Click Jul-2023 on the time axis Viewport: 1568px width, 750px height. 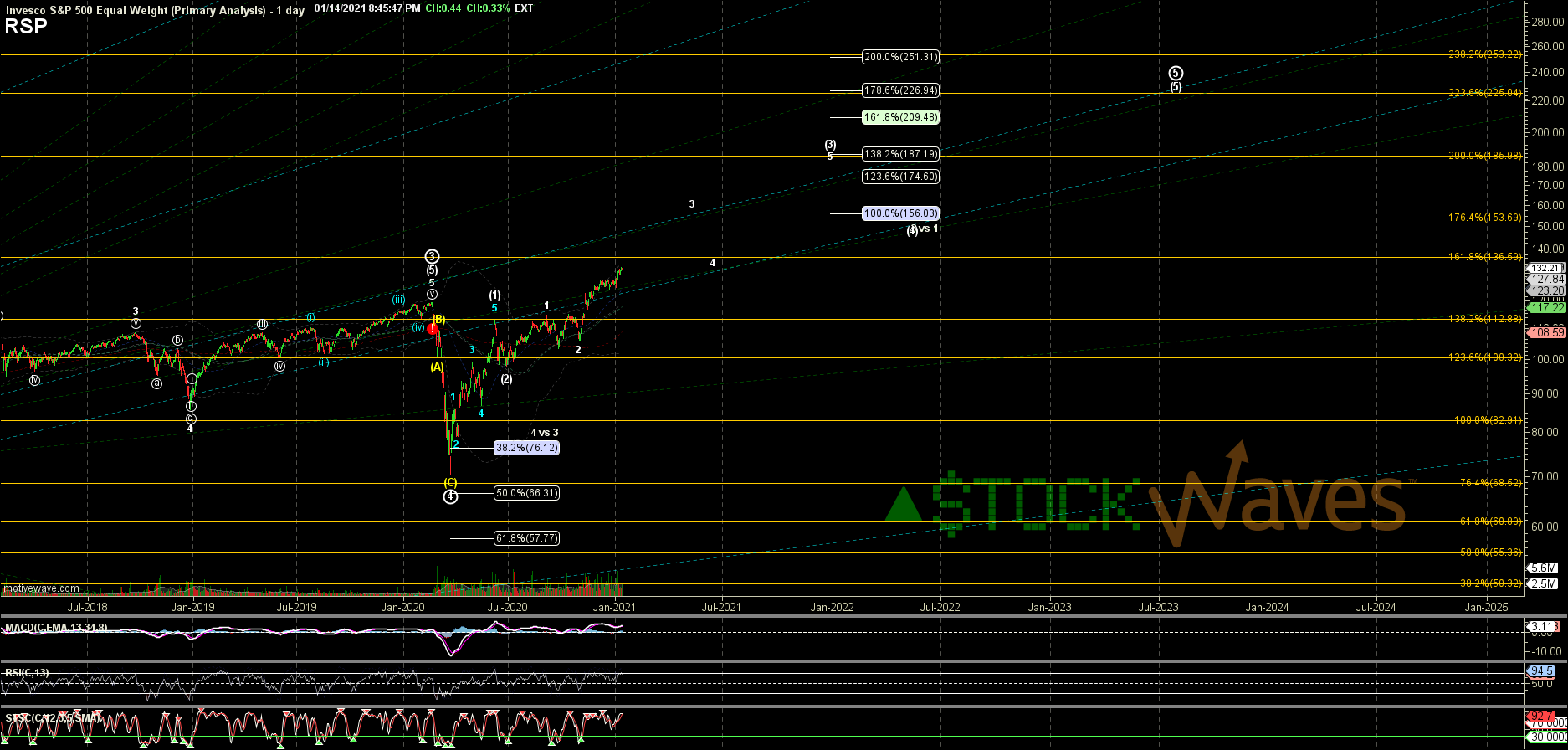point(1158,607)
